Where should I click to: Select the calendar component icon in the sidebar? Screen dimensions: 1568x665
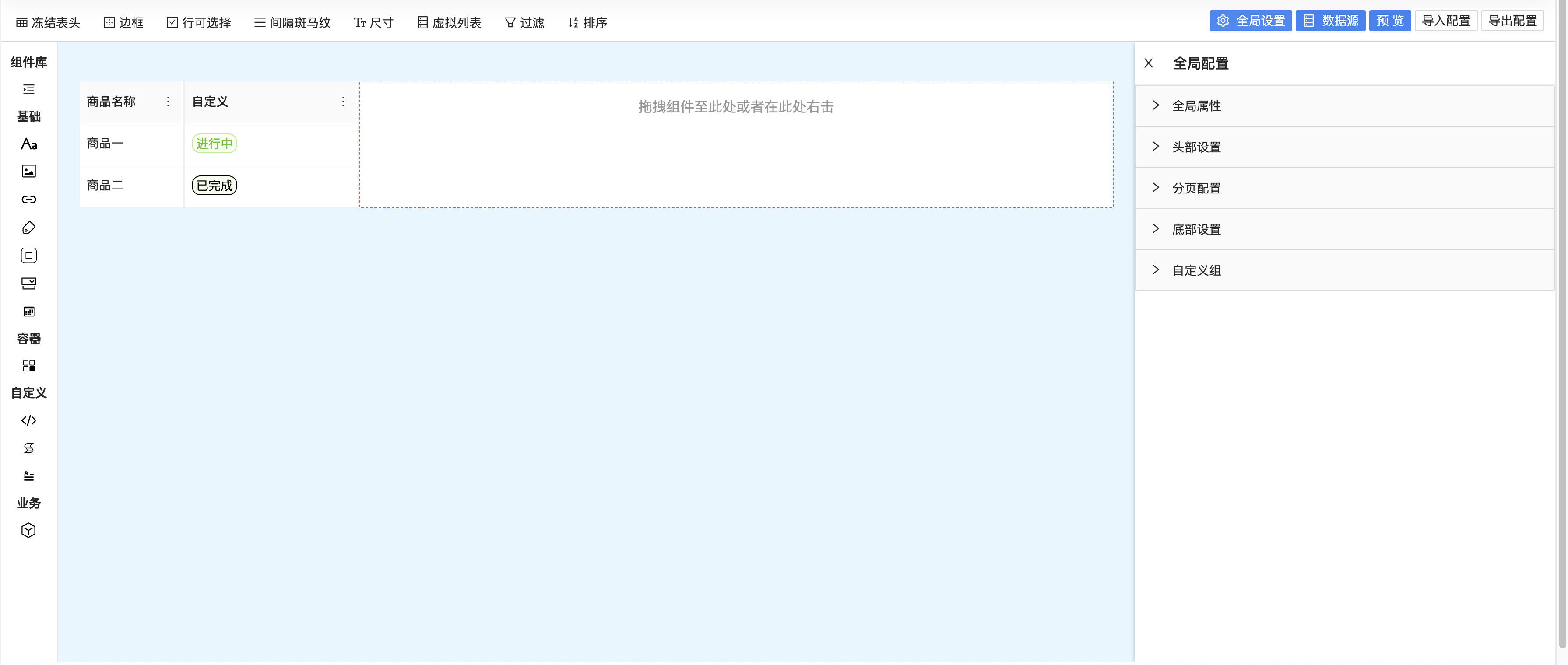[28, 311]
